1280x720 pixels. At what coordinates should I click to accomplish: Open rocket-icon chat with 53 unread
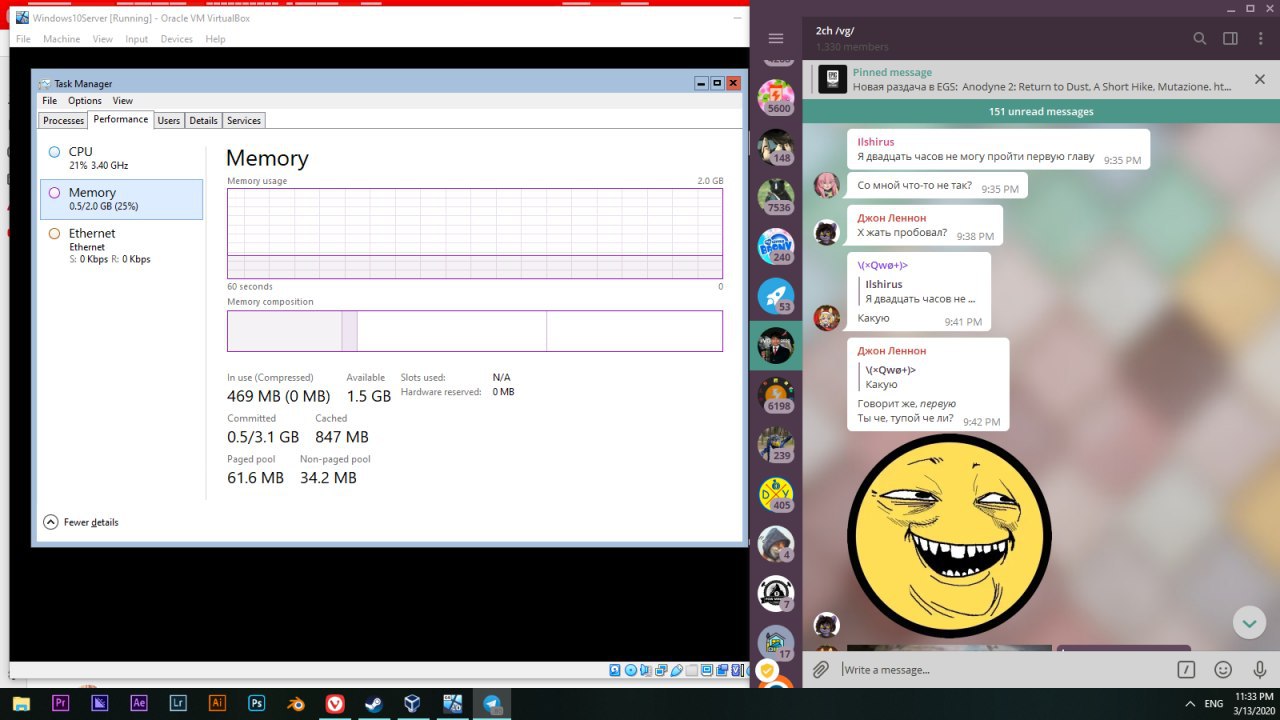point(776,296)
